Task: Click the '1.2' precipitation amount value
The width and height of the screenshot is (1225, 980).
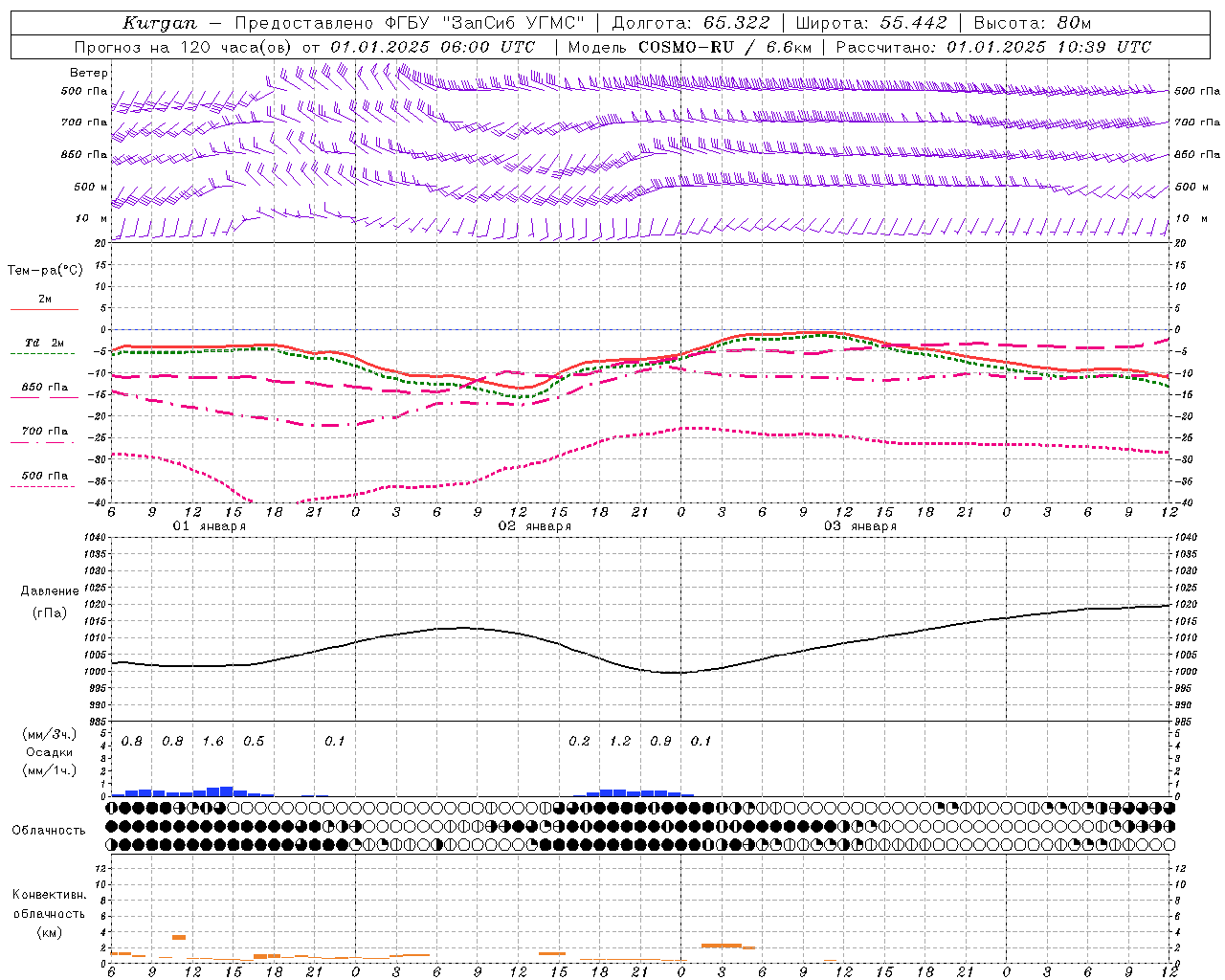Action: 620,741
